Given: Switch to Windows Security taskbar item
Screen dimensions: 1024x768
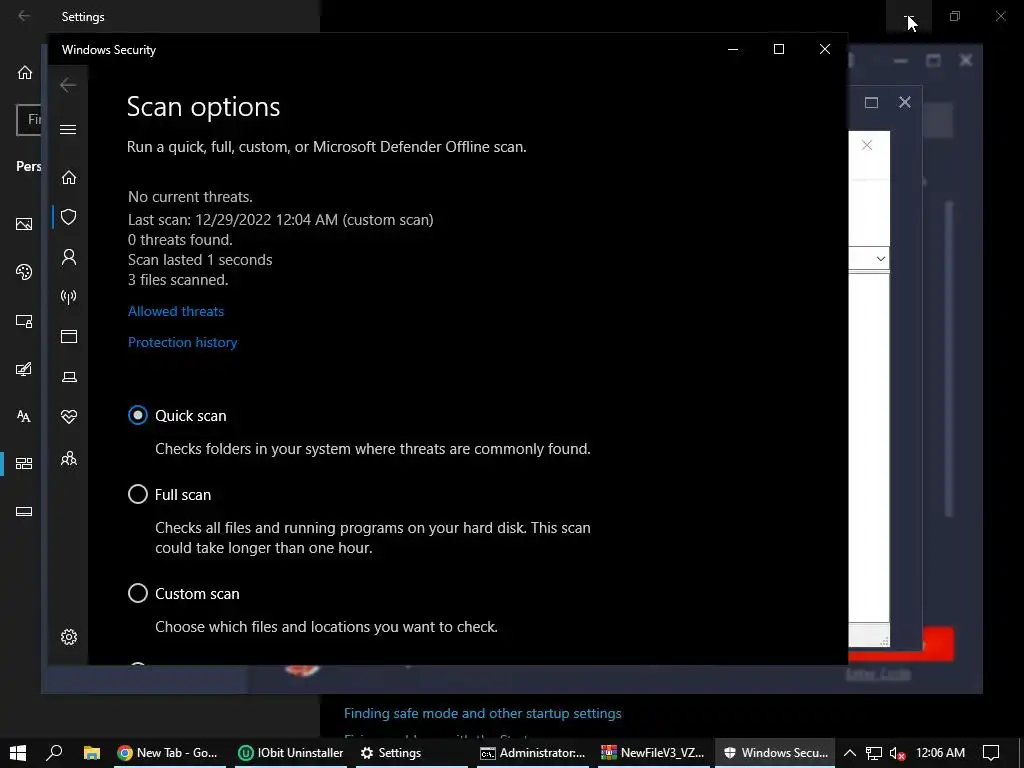Looking at the screenshot, I should pyautogui.click(x=775, y=752).
